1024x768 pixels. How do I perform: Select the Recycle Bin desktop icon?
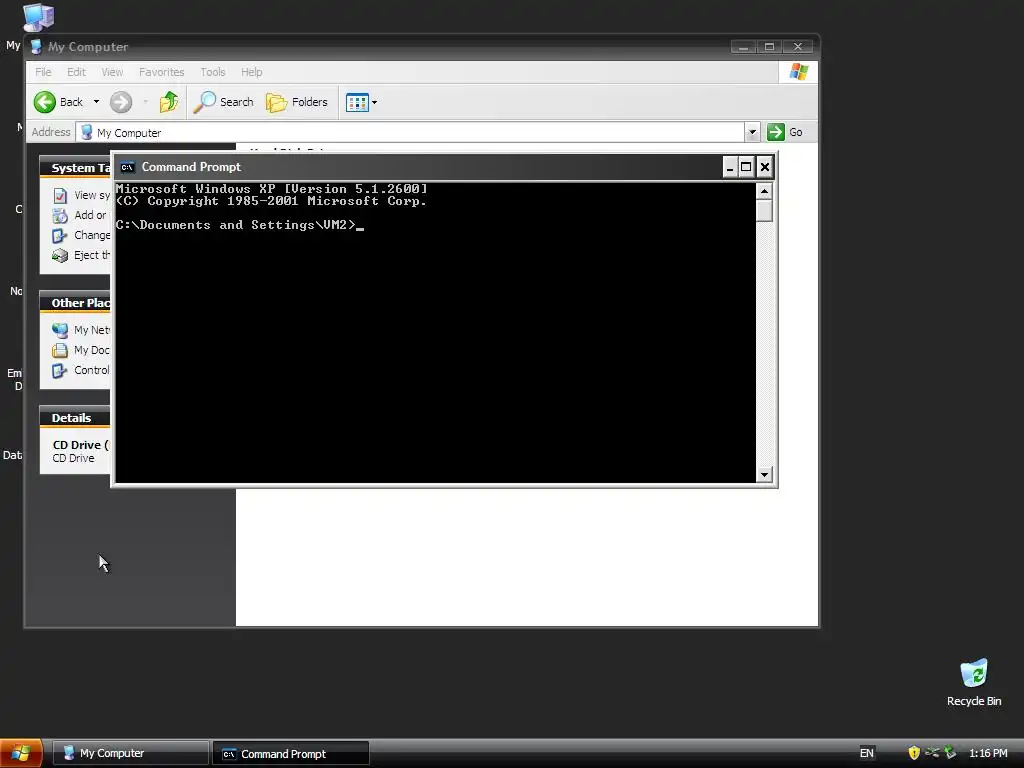974,682
